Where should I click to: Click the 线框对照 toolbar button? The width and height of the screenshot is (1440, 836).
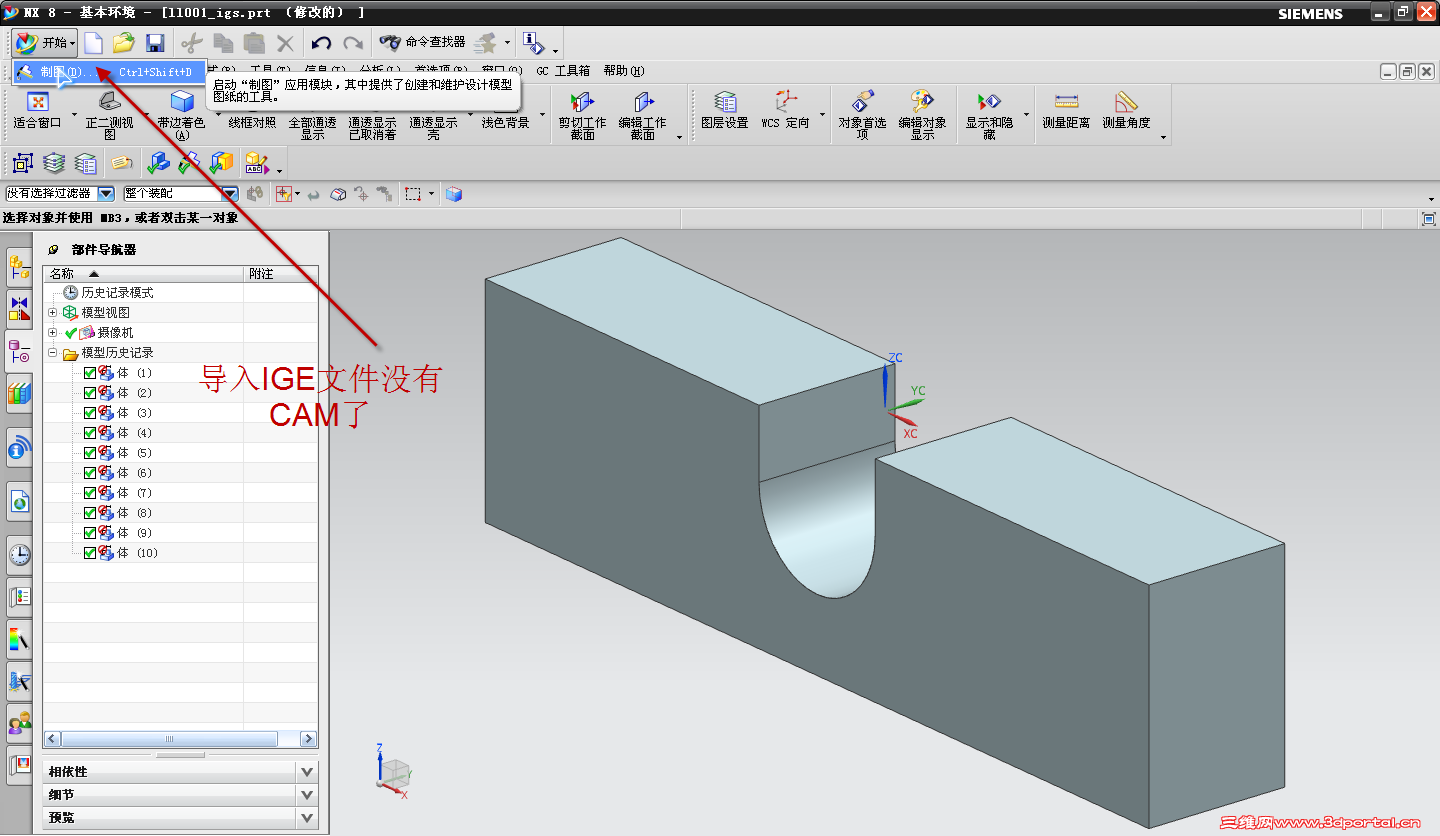tap(252, 122)
